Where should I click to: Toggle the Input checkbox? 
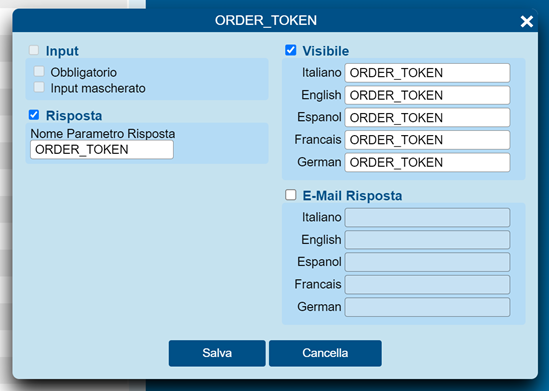34,50
